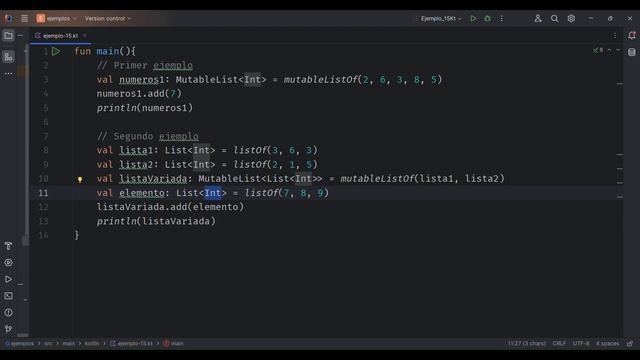
Task: Change the 4 spaces indent setting
Action: tap(607, 343)
